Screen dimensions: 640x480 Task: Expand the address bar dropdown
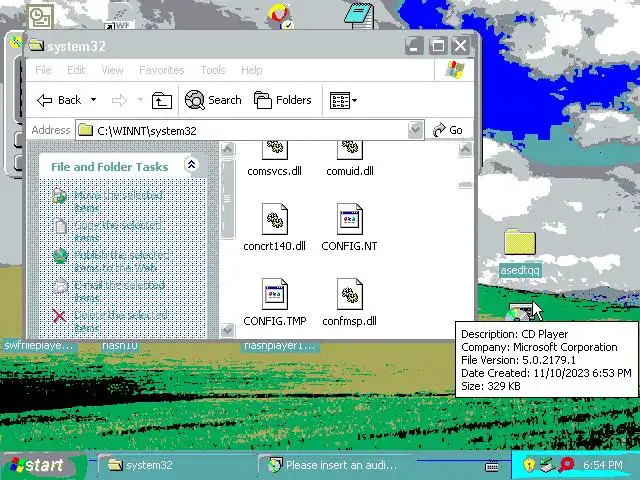click(415, 130)
